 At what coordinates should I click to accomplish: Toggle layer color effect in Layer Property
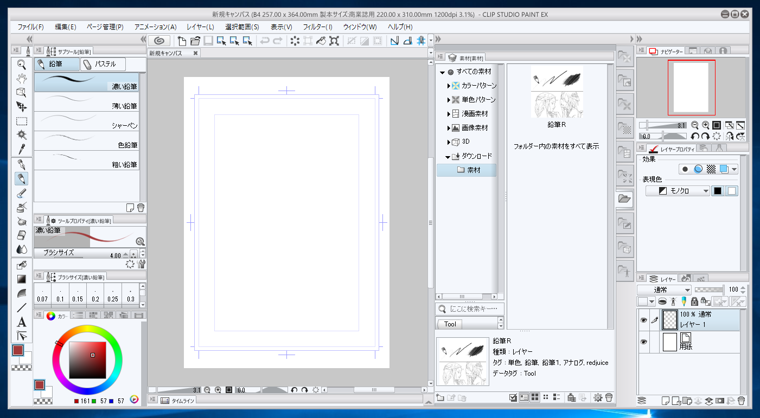click(724, 169)
